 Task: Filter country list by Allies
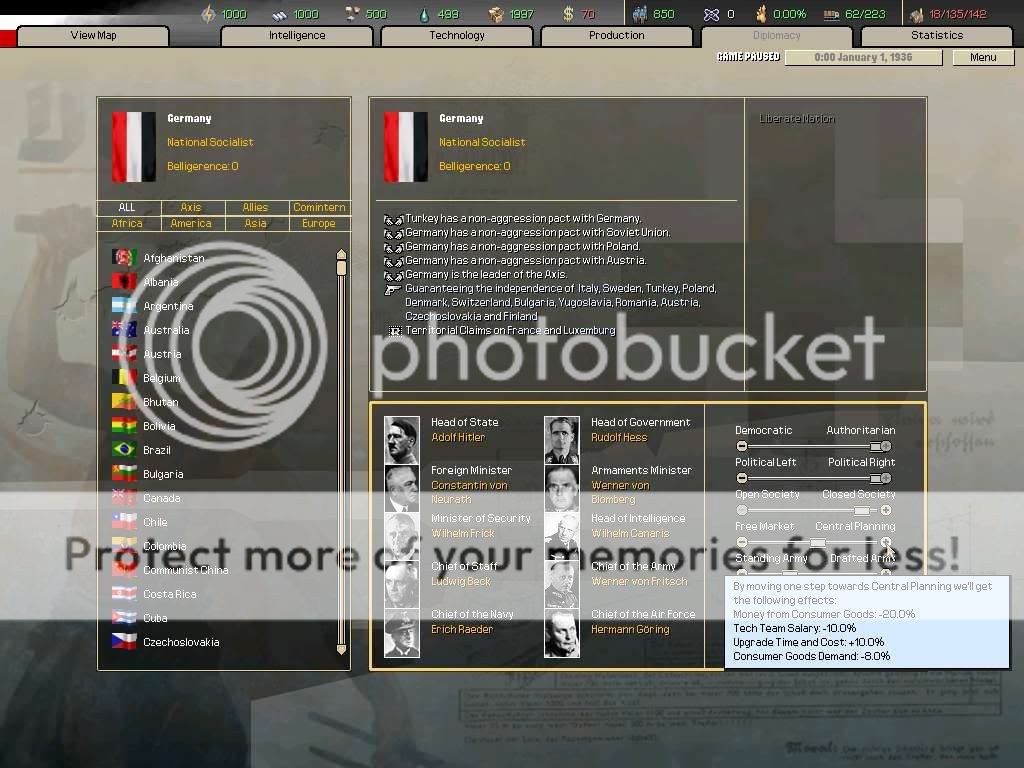(255, 208)
